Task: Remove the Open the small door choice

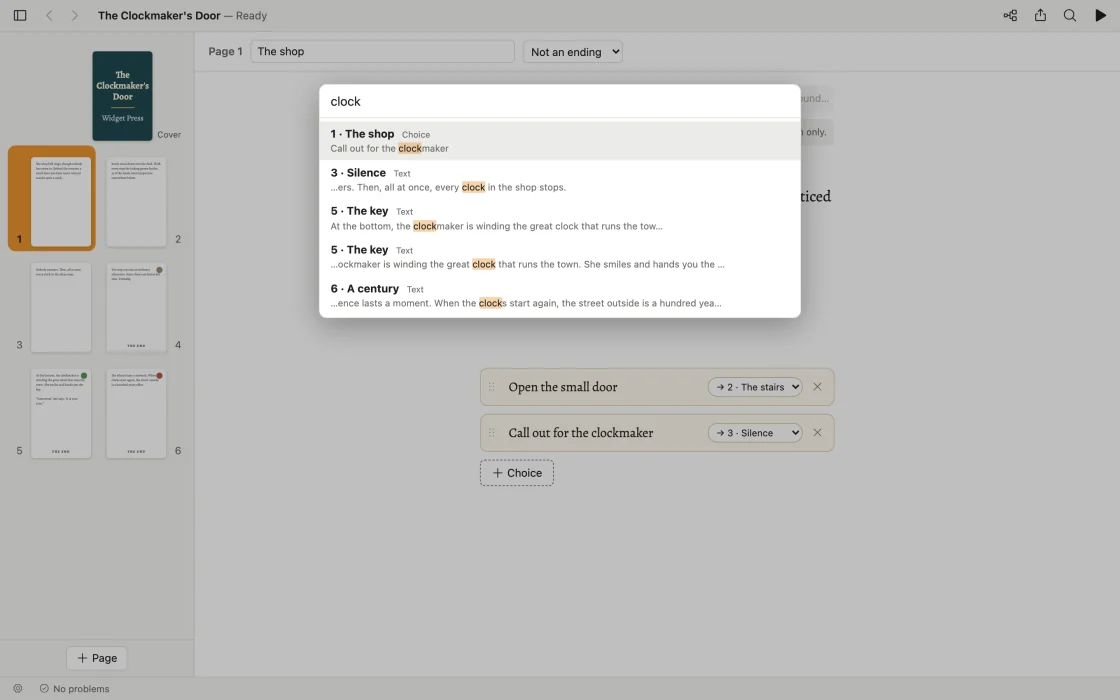Action: click(x=817, y=386)
